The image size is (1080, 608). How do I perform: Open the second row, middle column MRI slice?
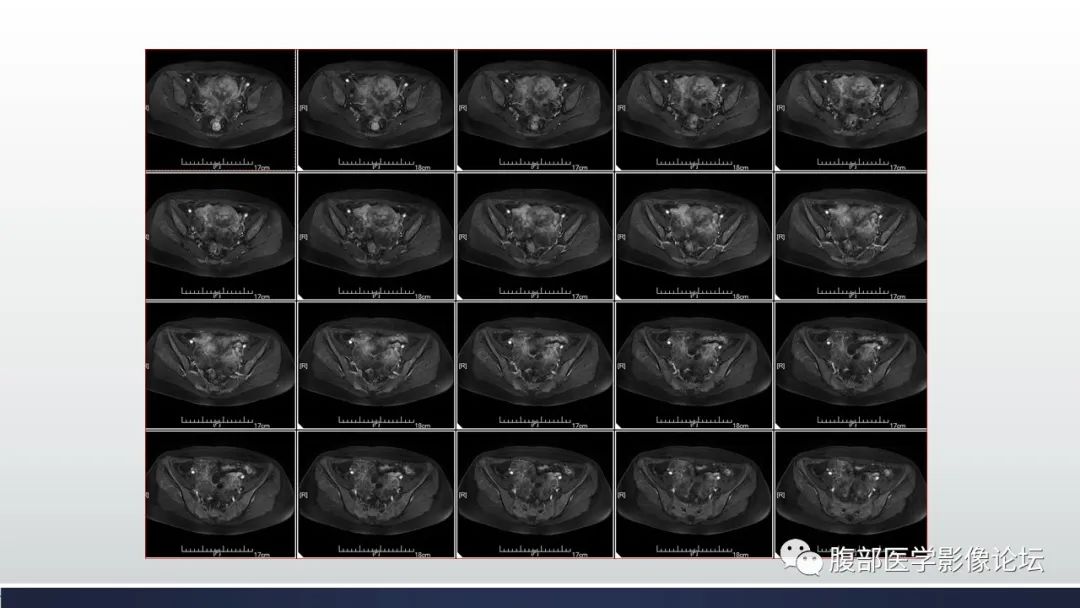pyautogui.click(x=535, y=233)
